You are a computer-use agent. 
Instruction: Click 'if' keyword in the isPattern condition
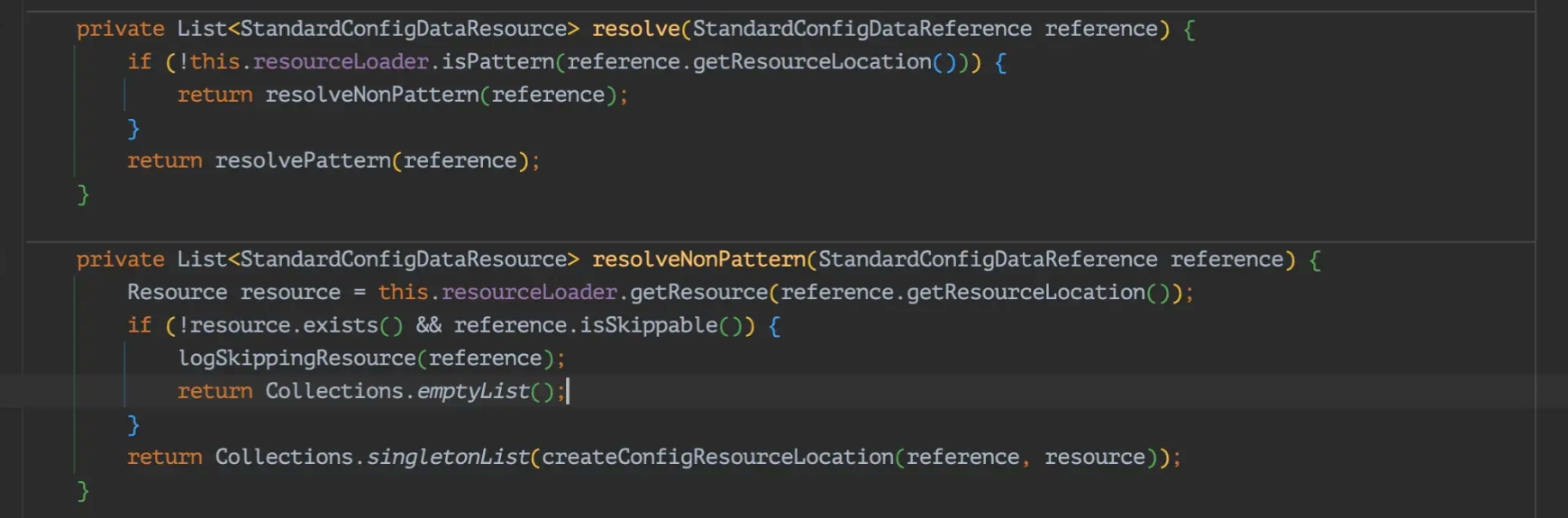click(x=139, y=61)
